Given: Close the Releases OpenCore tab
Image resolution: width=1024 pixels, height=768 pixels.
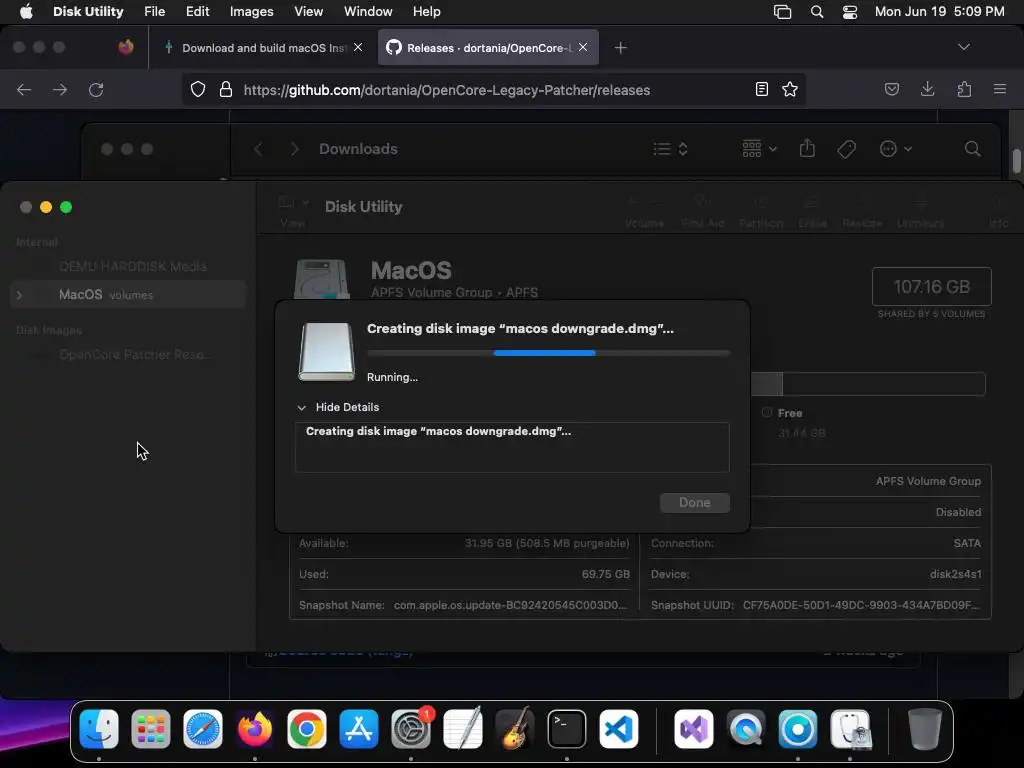Looking at the screenshot, I should 583,47.
